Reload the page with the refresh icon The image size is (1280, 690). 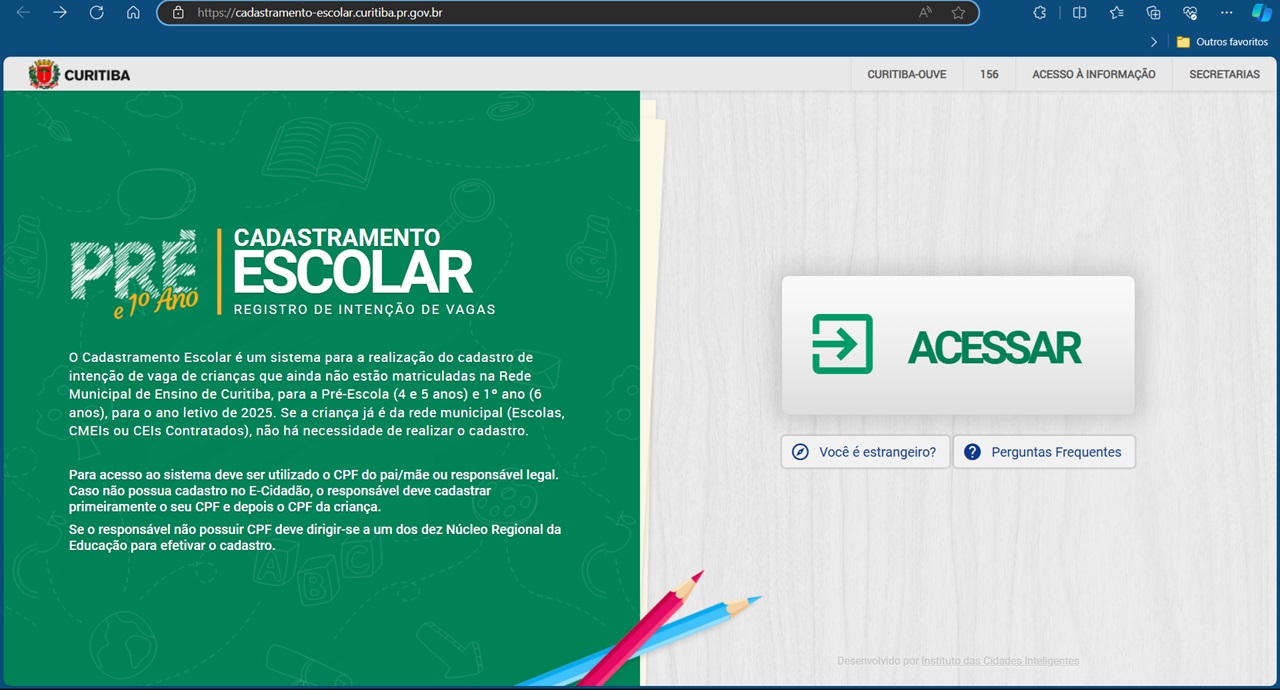[96, 13]
